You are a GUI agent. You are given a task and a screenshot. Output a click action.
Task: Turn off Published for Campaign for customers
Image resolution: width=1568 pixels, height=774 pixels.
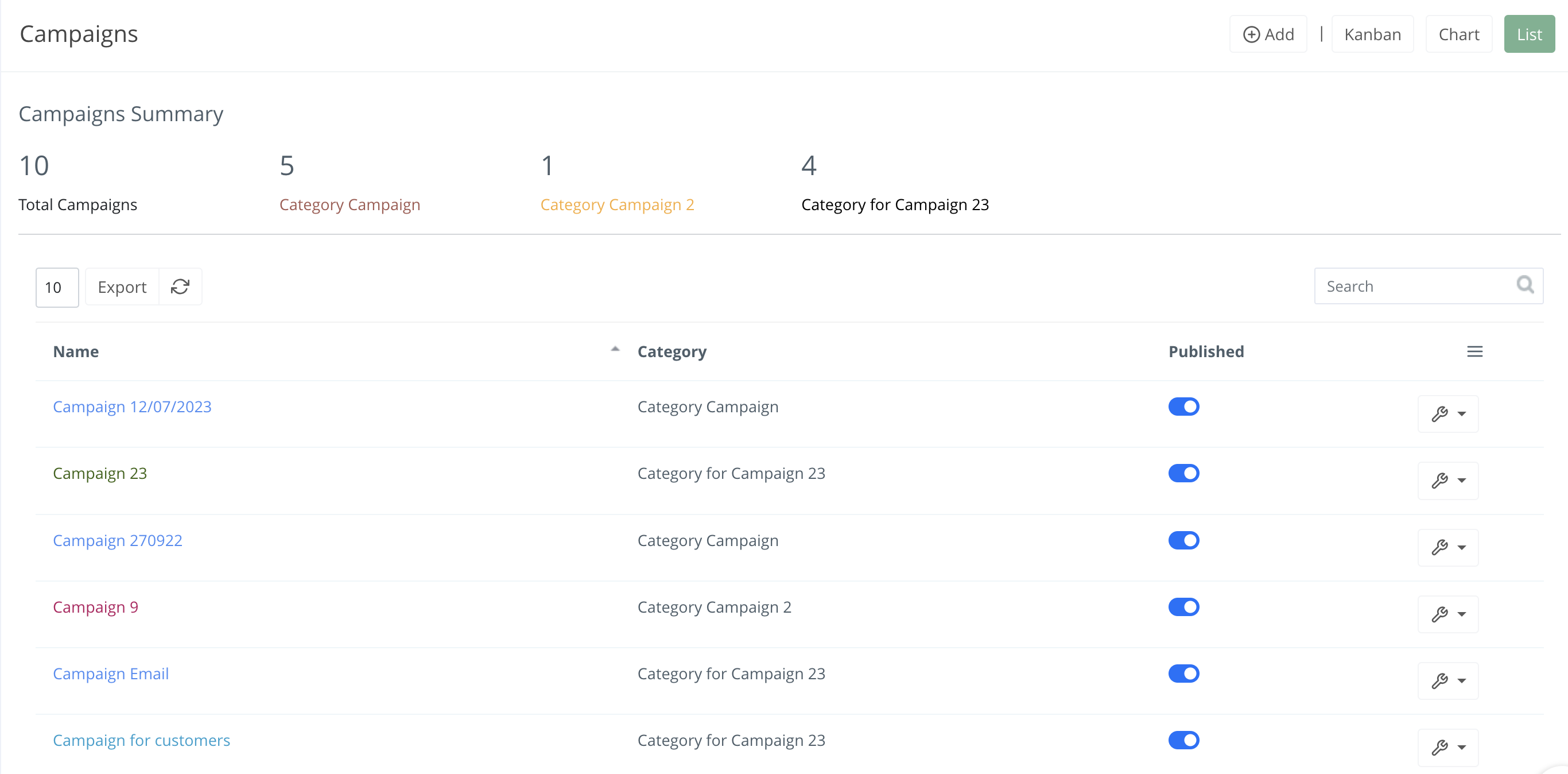(1184, 741)
